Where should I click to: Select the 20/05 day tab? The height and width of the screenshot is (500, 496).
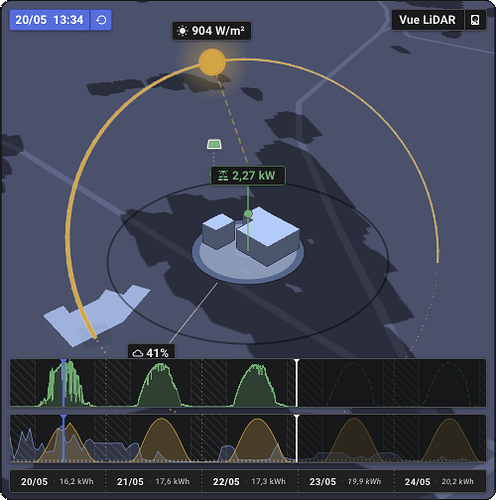tap(57, 481)
